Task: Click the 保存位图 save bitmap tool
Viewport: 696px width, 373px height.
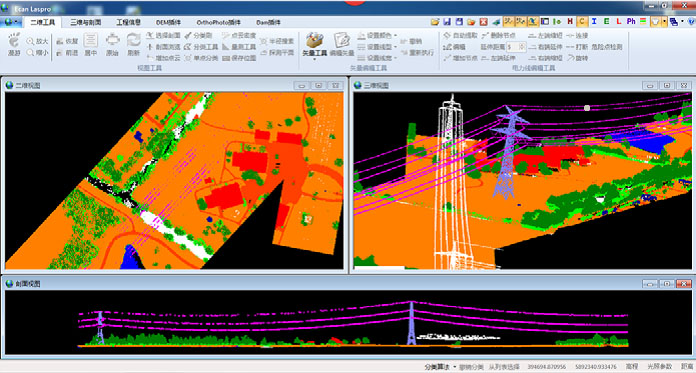Action: pyautogui.click(x=239, y=58)
